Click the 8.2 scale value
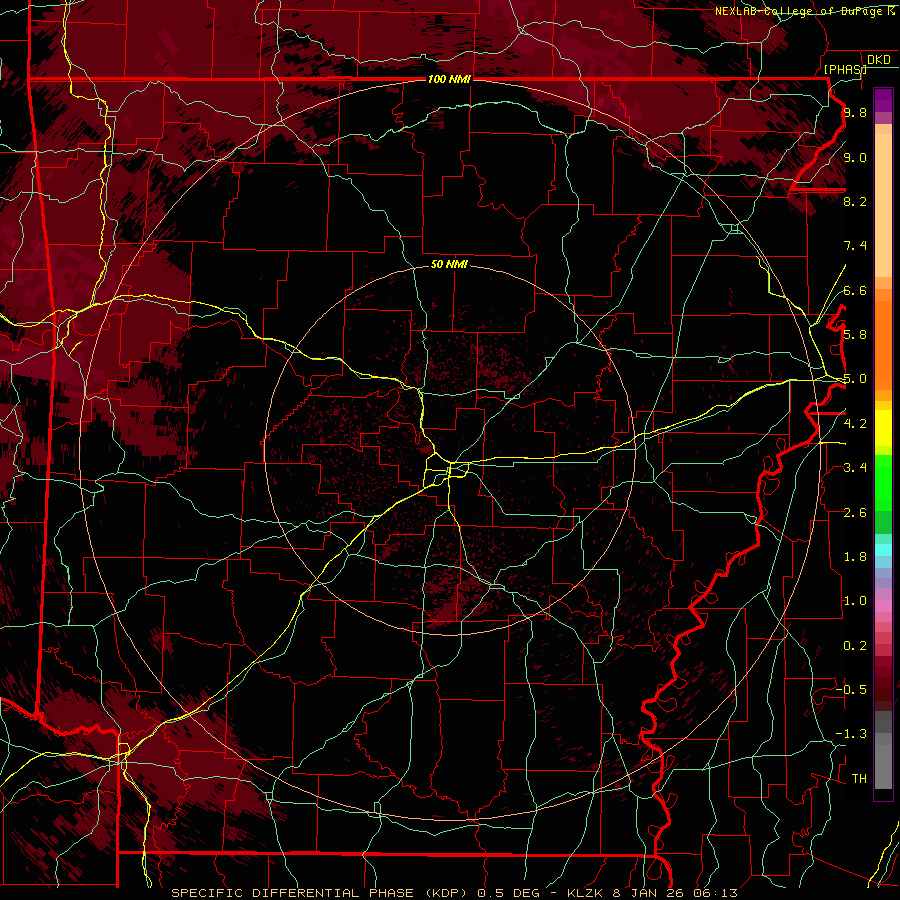Image resolution: width=900 pixels, height=900 pixels. (855, 201)
